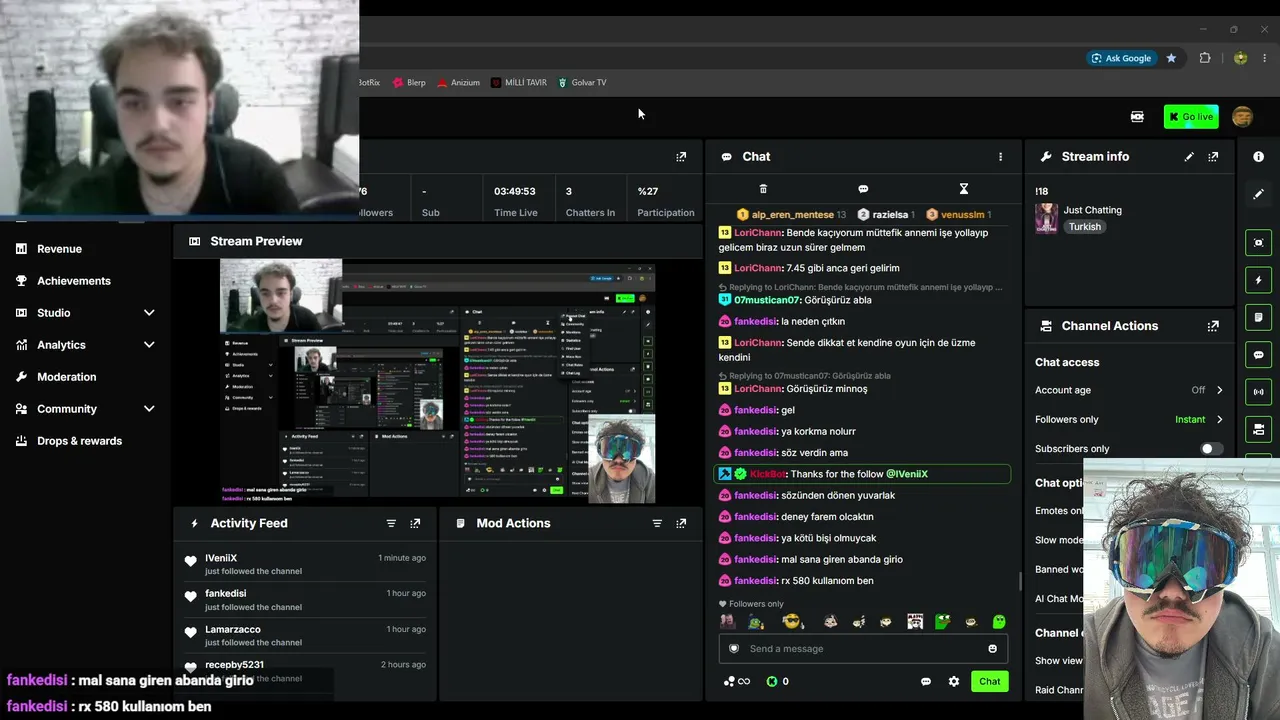Image resolution: width=1280 pixels, height=720 pixels.
Task: Filter the Activity Feed list
Action: click(x=391, y=523)
